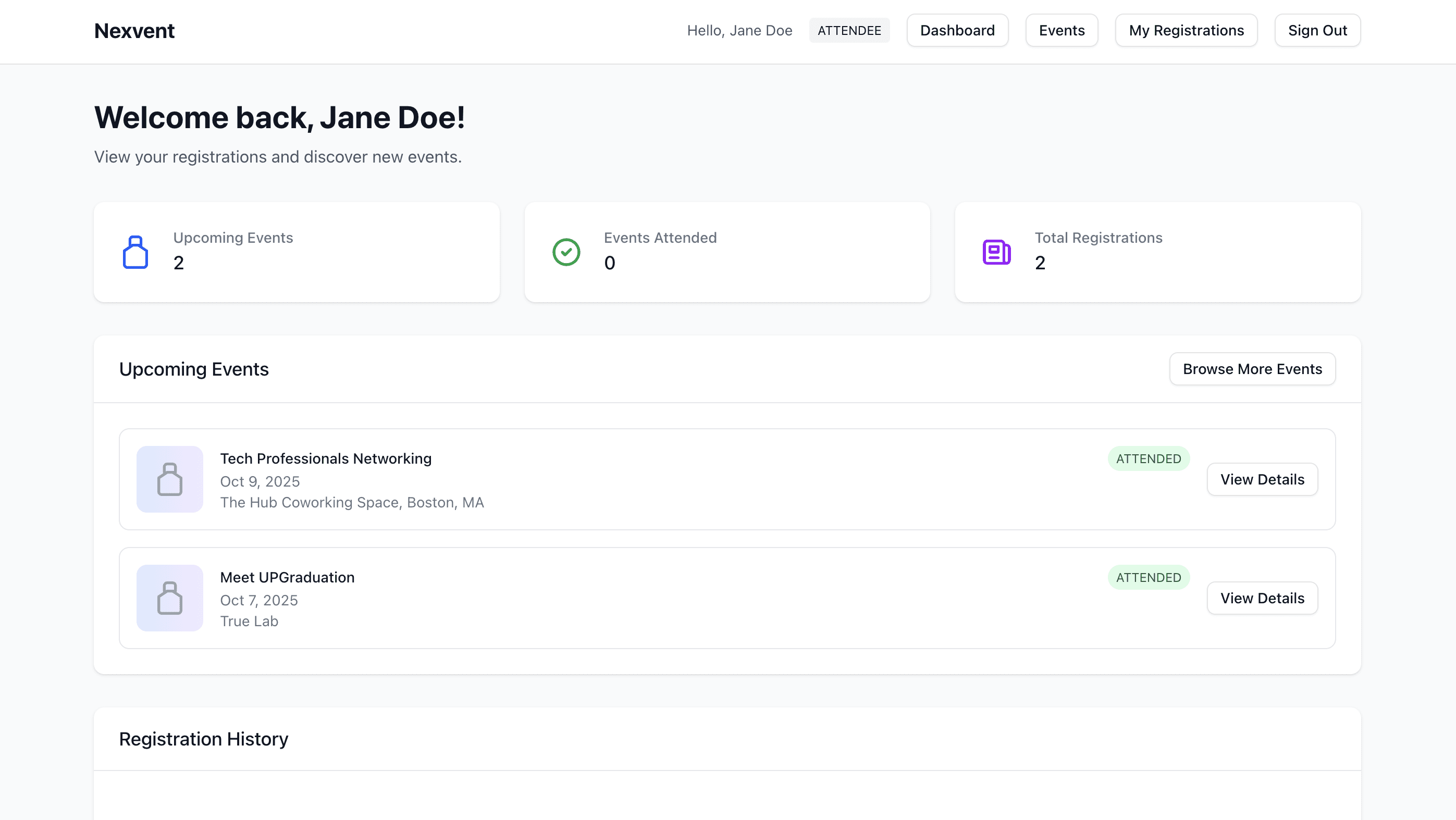Click the Registration History heading
This screenshot has height=820, width=1456.
[203, 739]
